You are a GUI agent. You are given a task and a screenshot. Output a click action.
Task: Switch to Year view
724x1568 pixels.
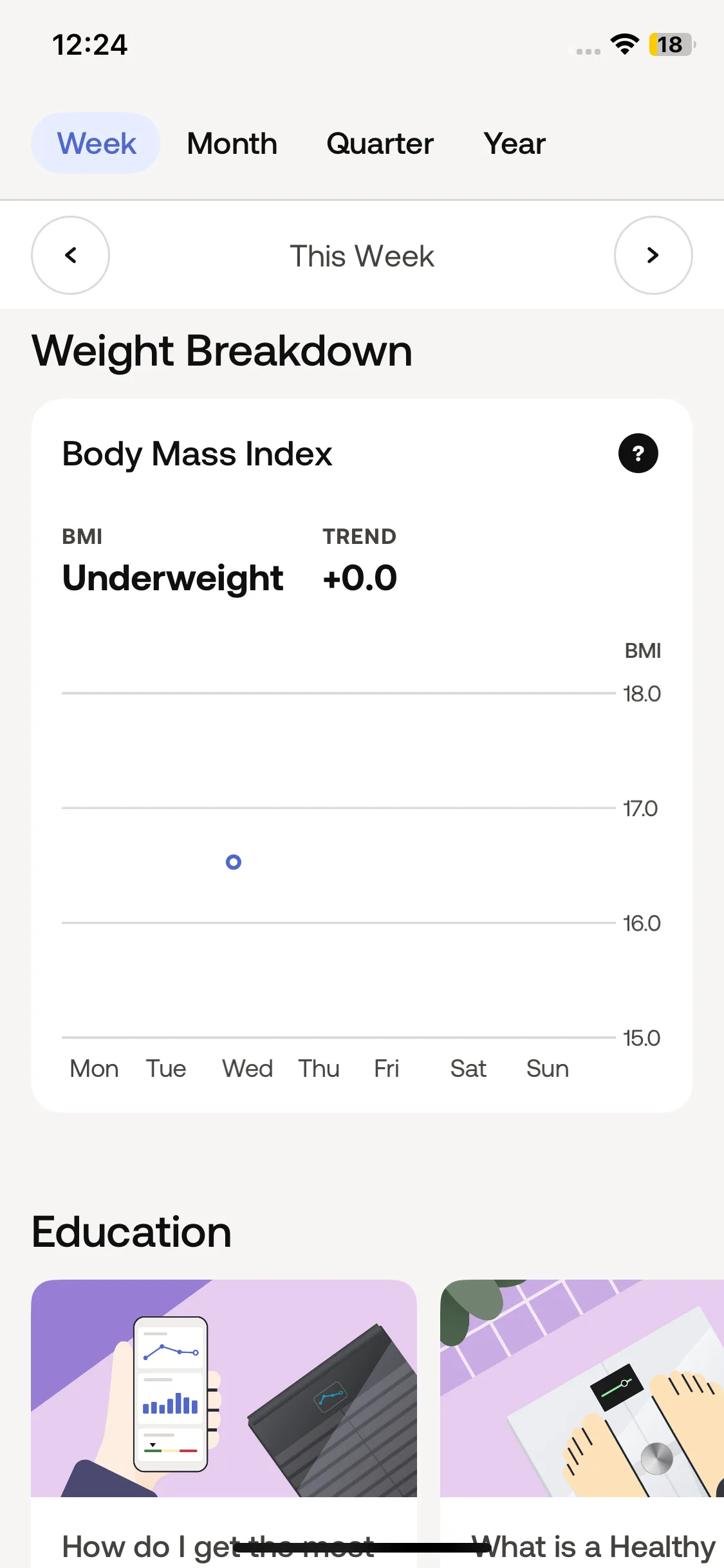point(514,143)
